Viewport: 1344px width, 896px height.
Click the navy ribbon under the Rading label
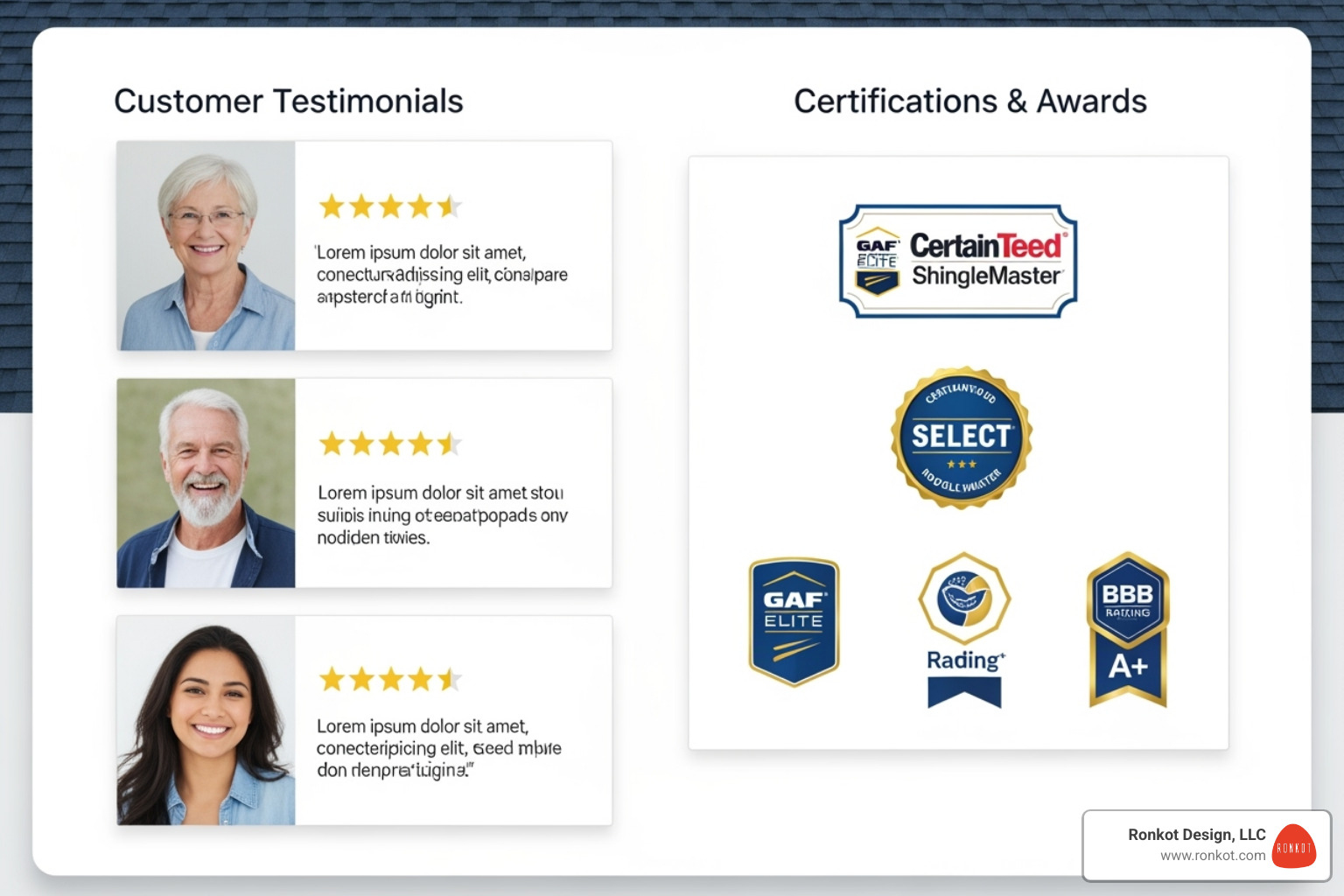(x=964, y=692)
